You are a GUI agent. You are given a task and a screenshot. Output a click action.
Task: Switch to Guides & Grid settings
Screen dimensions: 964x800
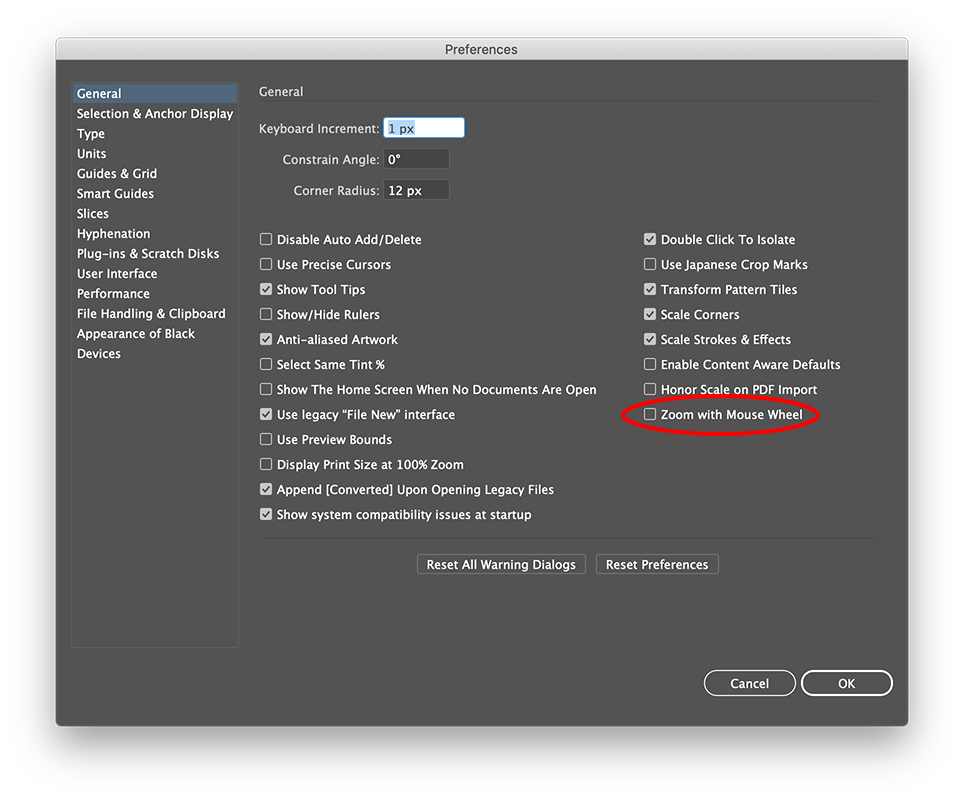click(116, 173)
